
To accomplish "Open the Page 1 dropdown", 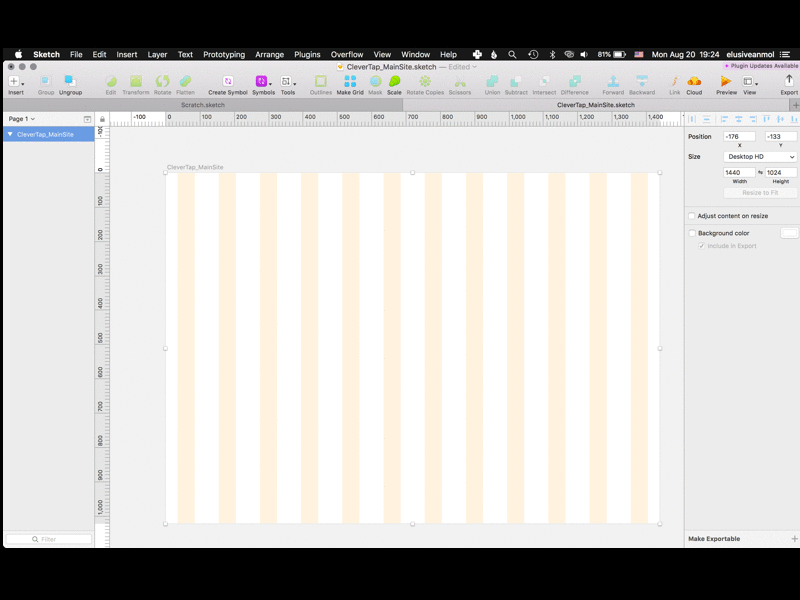I will (x=22, y=118).
